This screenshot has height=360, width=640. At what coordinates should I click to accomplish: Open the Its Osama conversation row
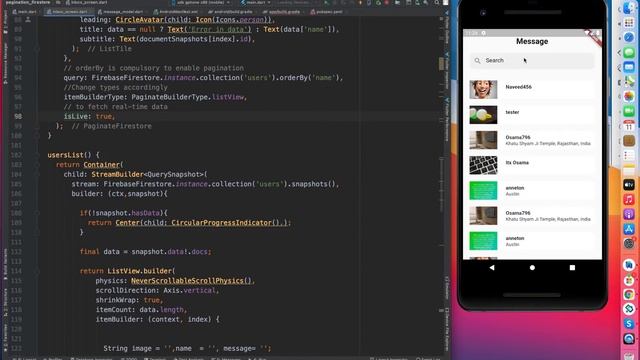click(532, 165)
